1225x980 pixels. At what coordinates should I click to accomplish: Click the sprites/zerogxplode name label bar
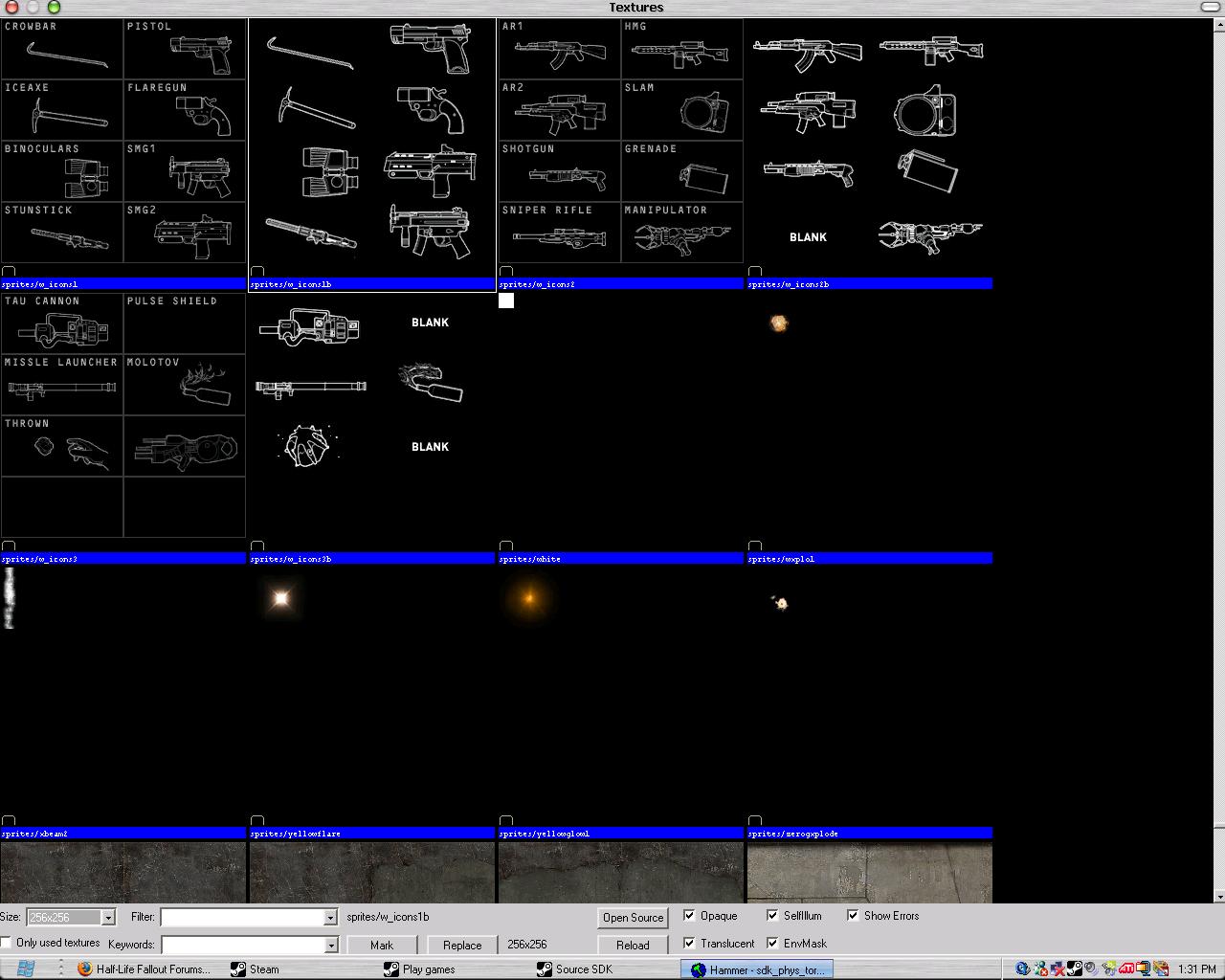[870, 834]
